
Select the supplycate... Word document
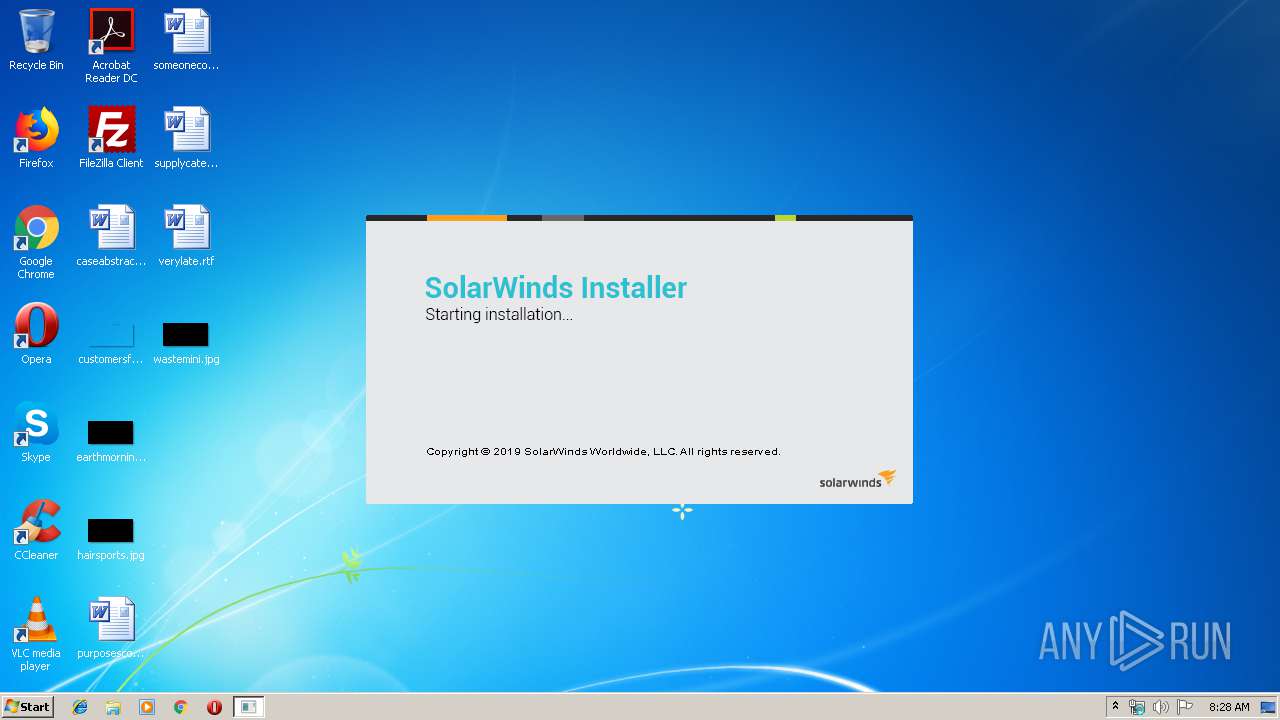[186, 138]
